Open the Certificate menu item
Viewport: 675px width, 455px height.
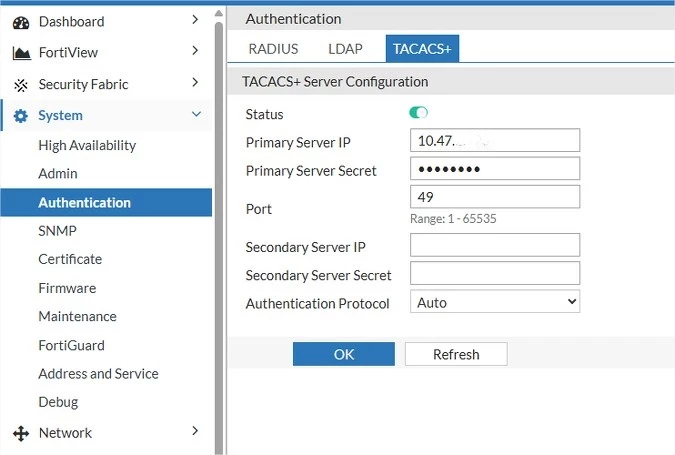[x=70, y=259]
